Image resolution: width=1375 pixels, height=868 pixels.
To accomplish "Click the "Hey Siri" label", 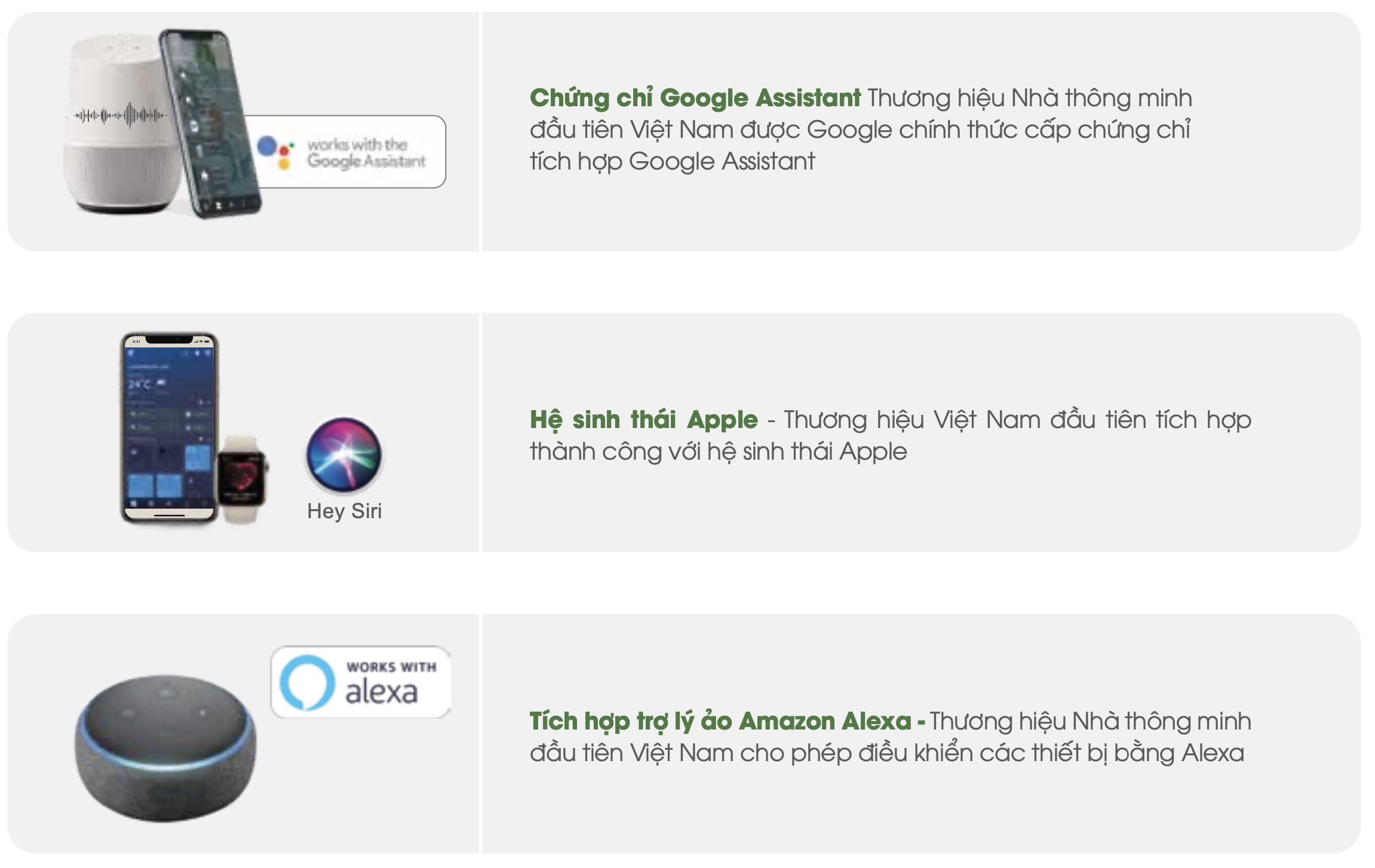I will pyautogui.click(x=344, y=511).
